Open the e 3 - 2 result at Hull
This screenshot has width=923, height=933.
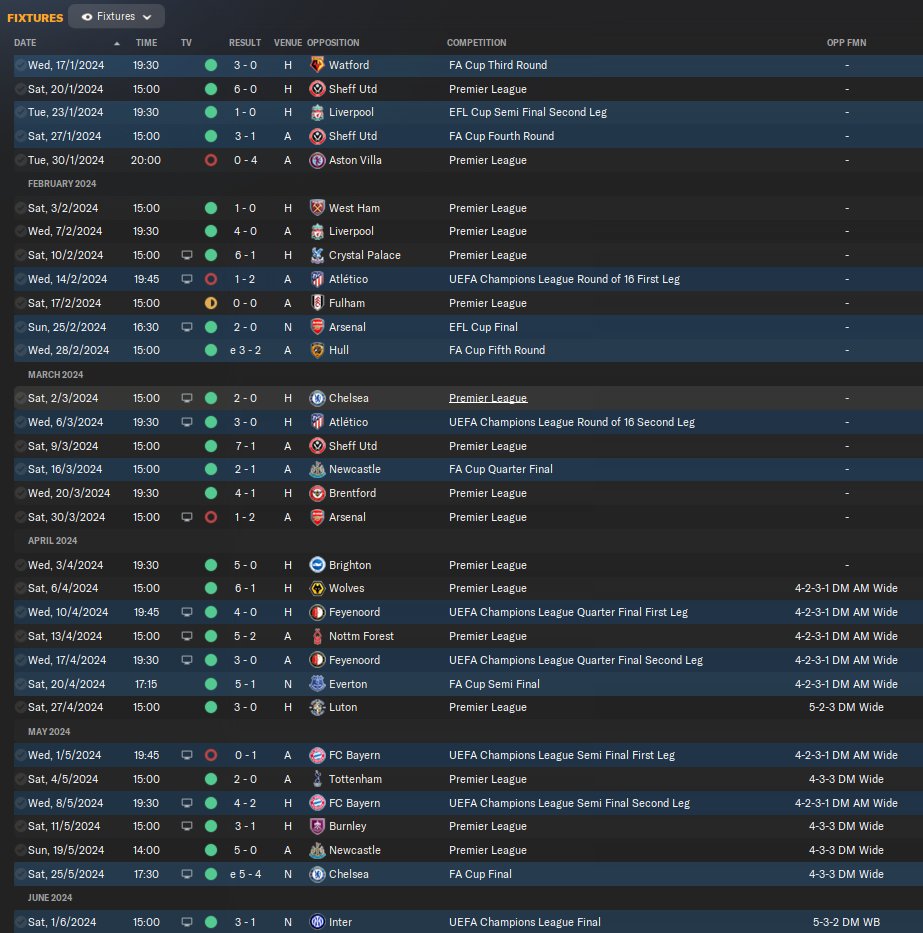coord(245,350)
